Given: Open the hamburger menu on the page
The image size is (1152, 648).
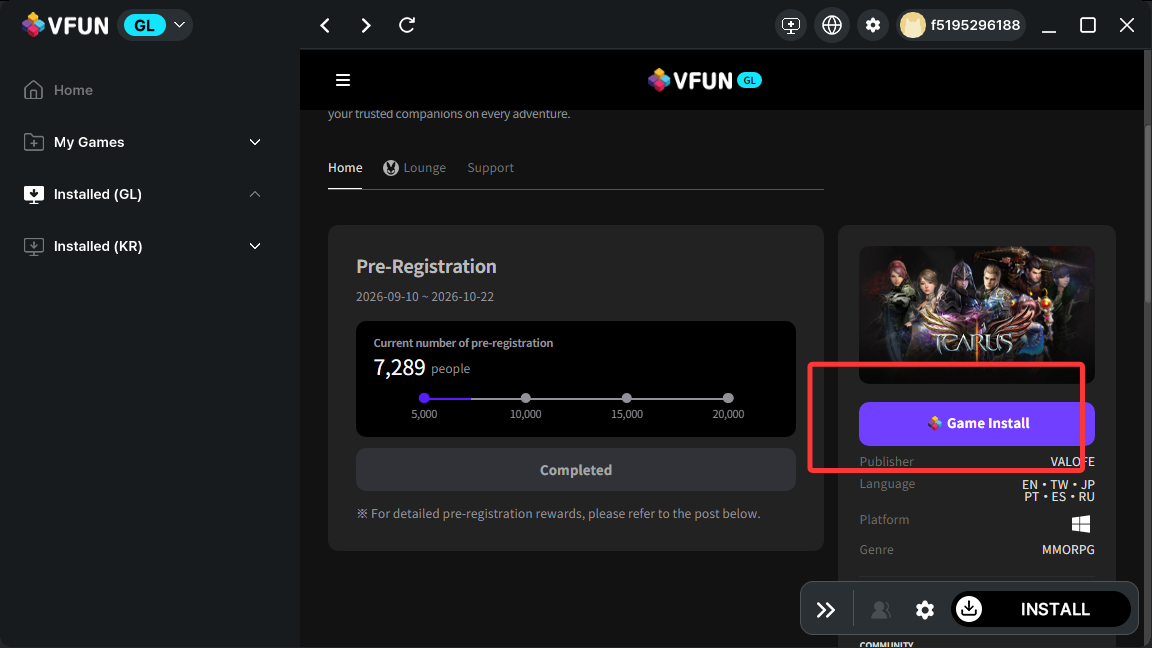Looking at the screenshot, I should point(343,80).
